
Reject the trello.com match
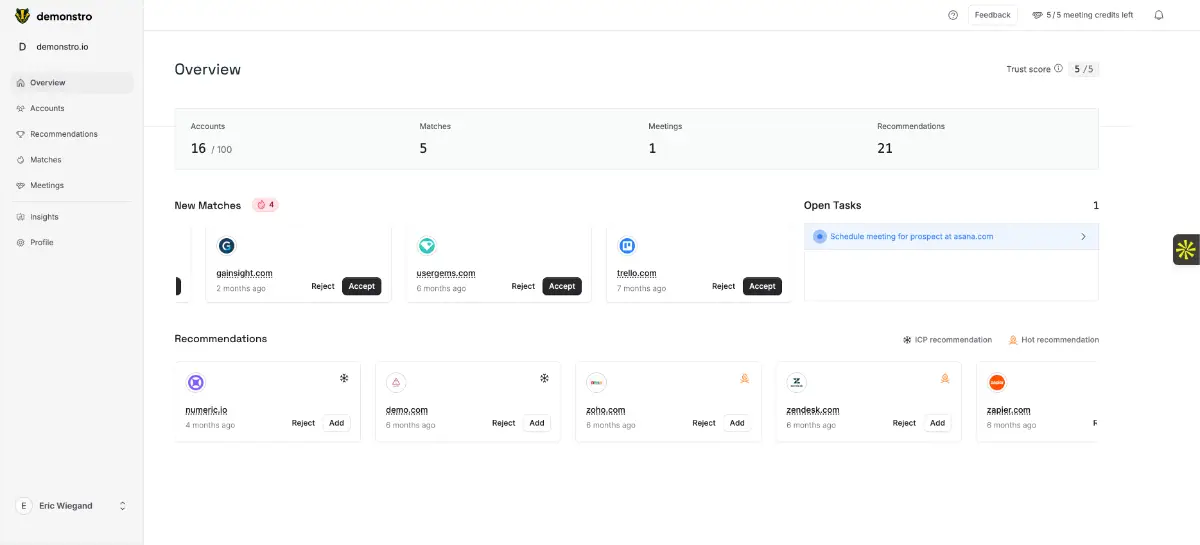tap(723, 286)
